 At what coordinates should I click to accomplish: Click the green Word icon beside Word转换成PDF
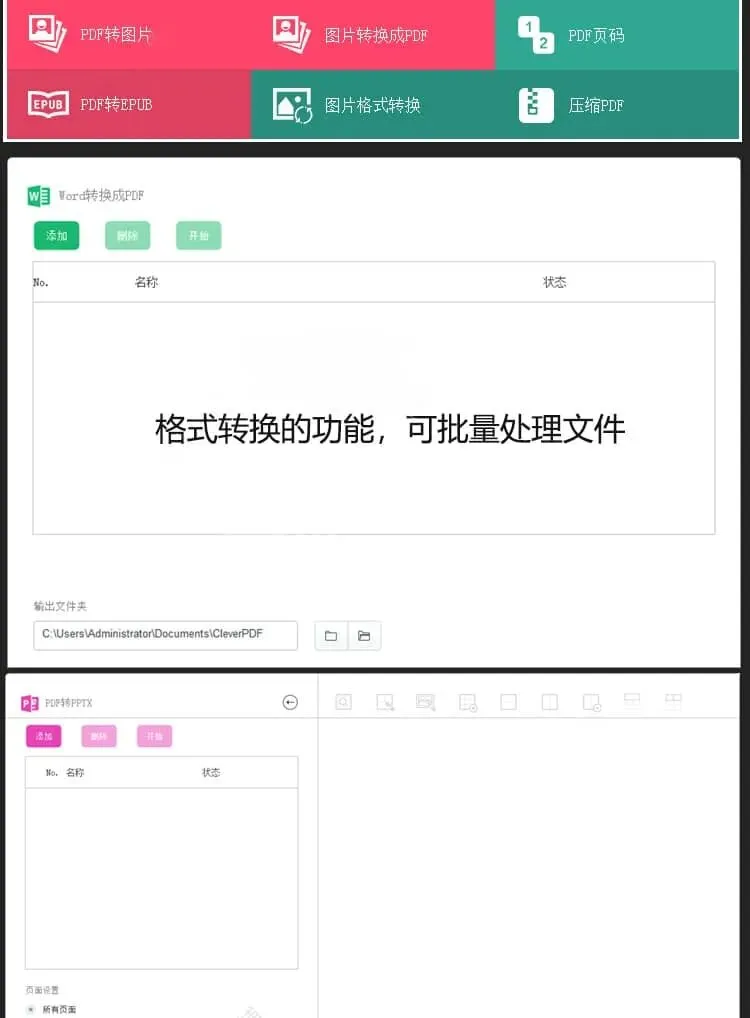[x=38, y=195]
